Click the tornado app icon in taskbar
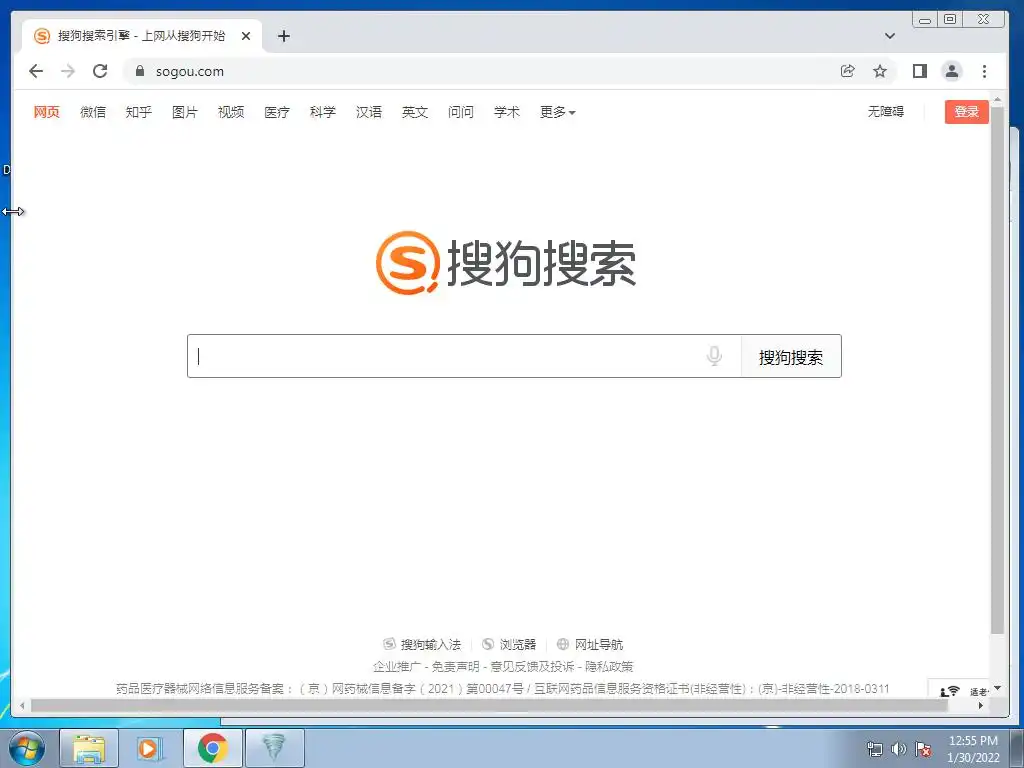This screenshot has width=1024, height=768. point(274,748)
